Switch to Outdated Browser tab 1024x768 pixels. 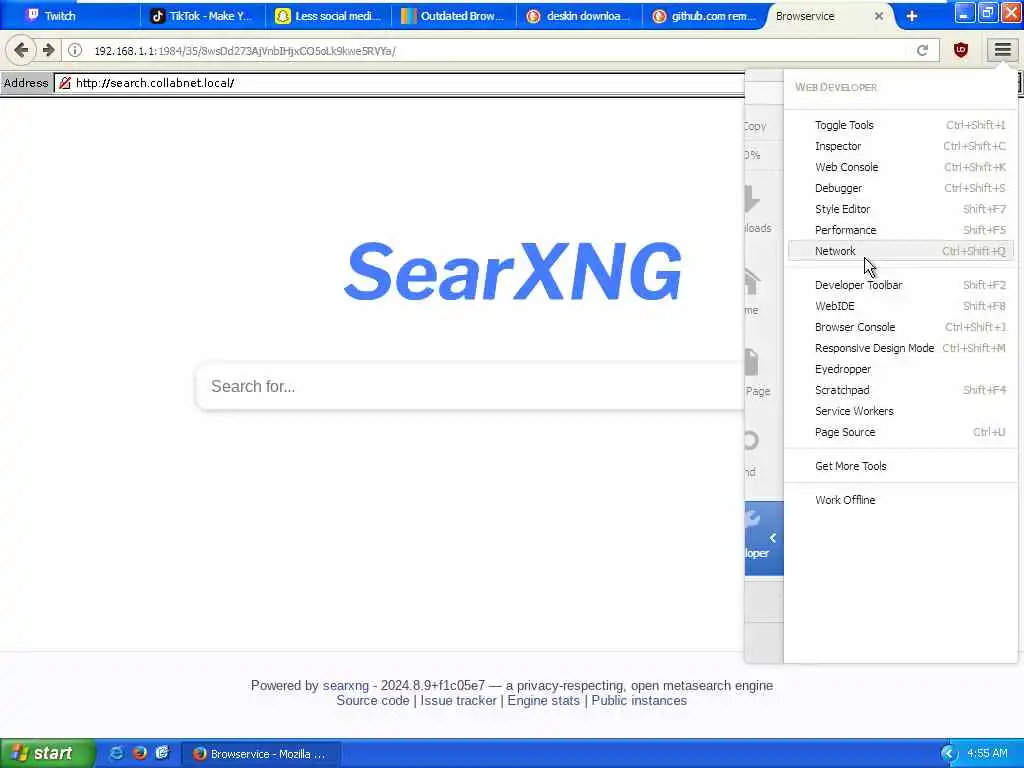pos(455,16)
